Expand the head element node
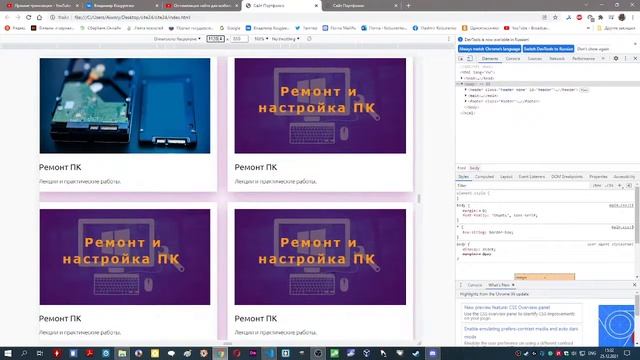Screen dimensions: 640x360 pos(462,78)
